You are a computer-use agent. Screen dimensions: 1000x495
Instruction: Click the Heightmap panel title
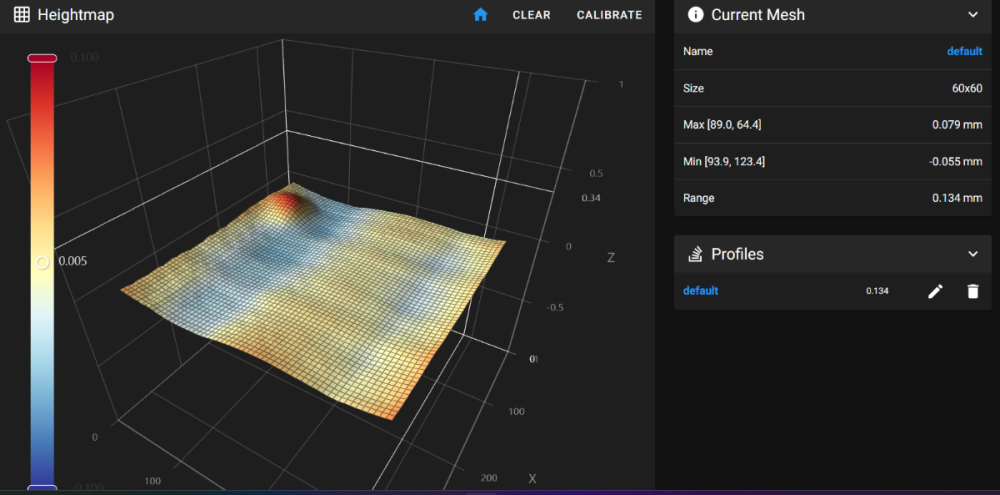point(76,15)
